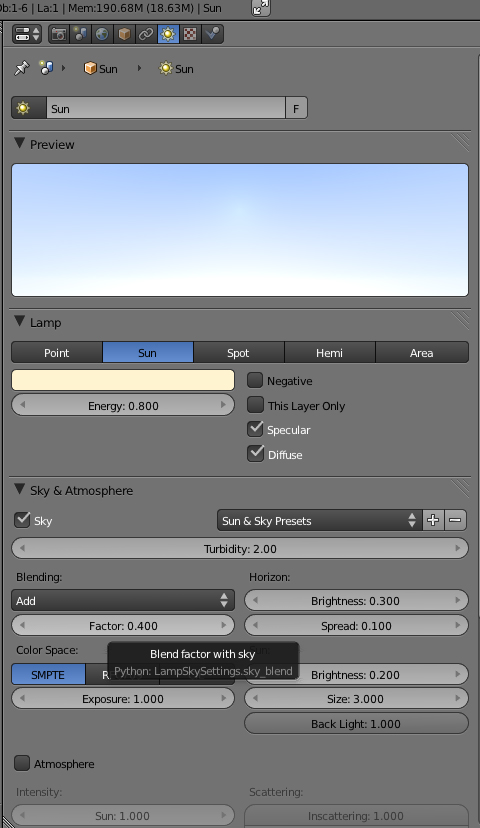
Task: Click the Intensity Sun 1.000 field
Action: (123, 815)
